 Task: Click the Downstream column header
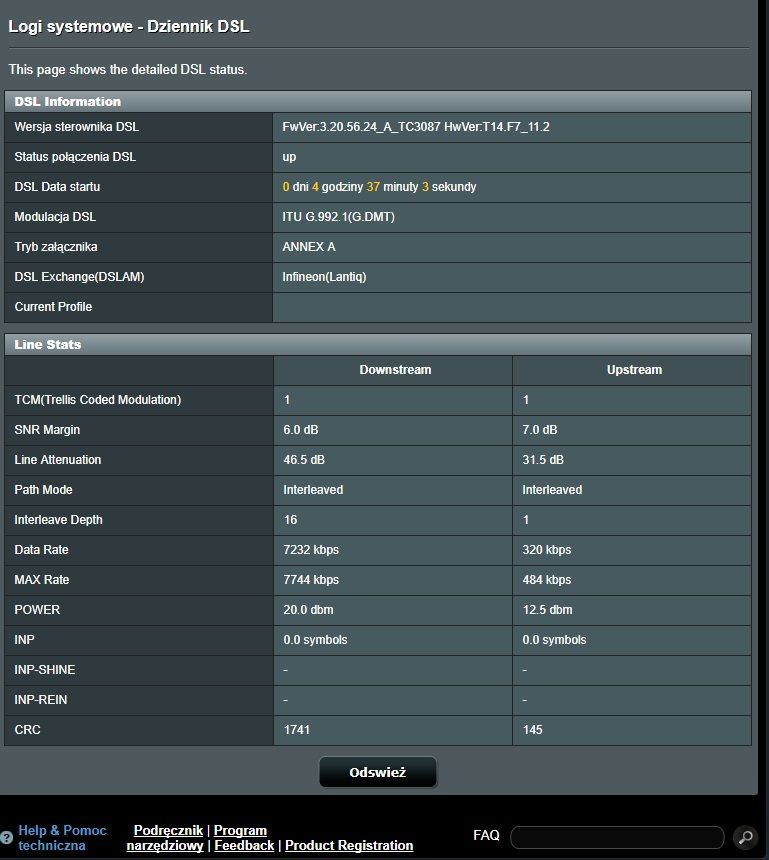[x=395, y=370]
